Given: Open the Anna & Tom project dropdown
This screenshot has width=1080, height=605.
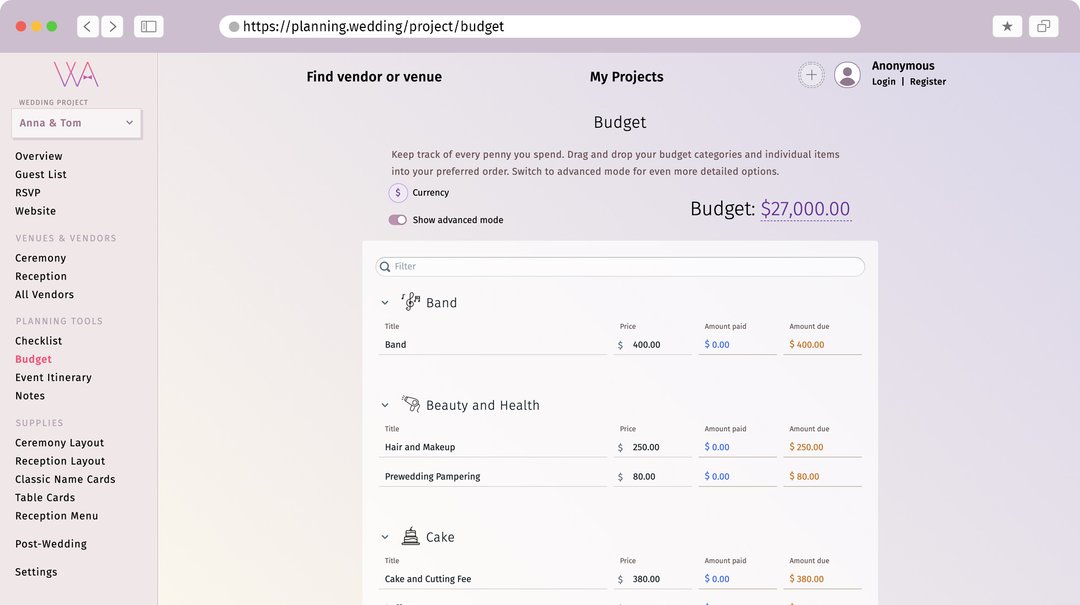Looking at the screenshot, I should (x=77, y=121).
